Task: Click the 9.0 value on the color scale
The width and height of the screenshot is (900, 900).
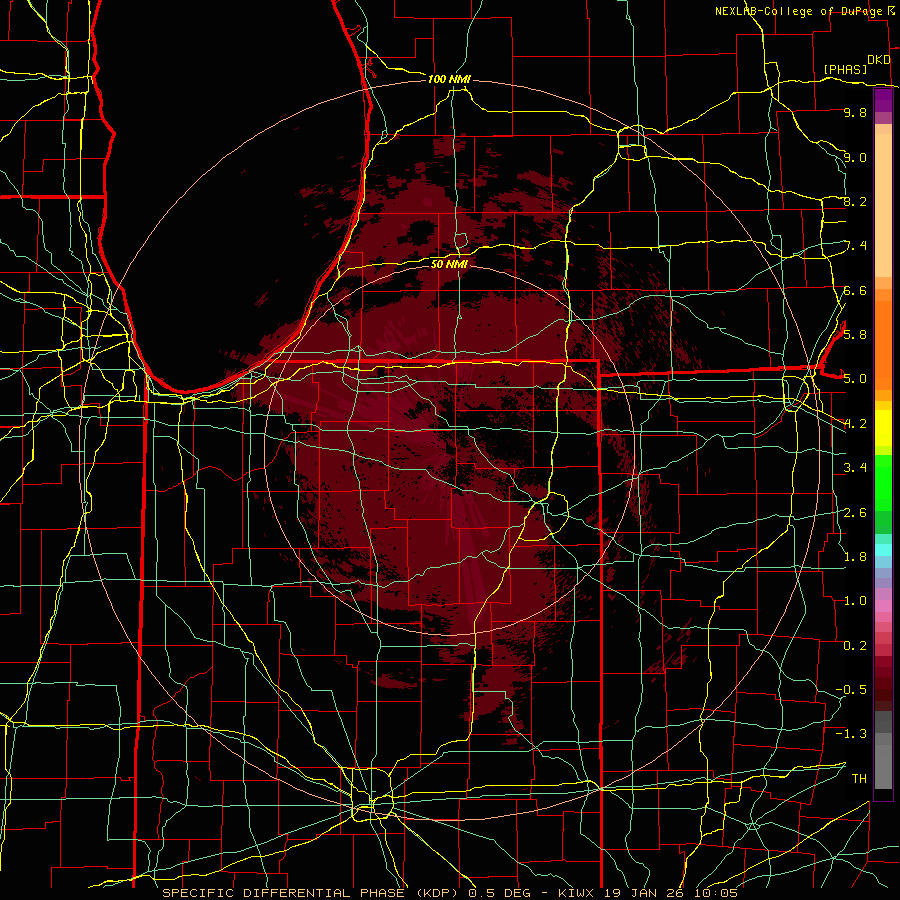Action: point(855,157)
